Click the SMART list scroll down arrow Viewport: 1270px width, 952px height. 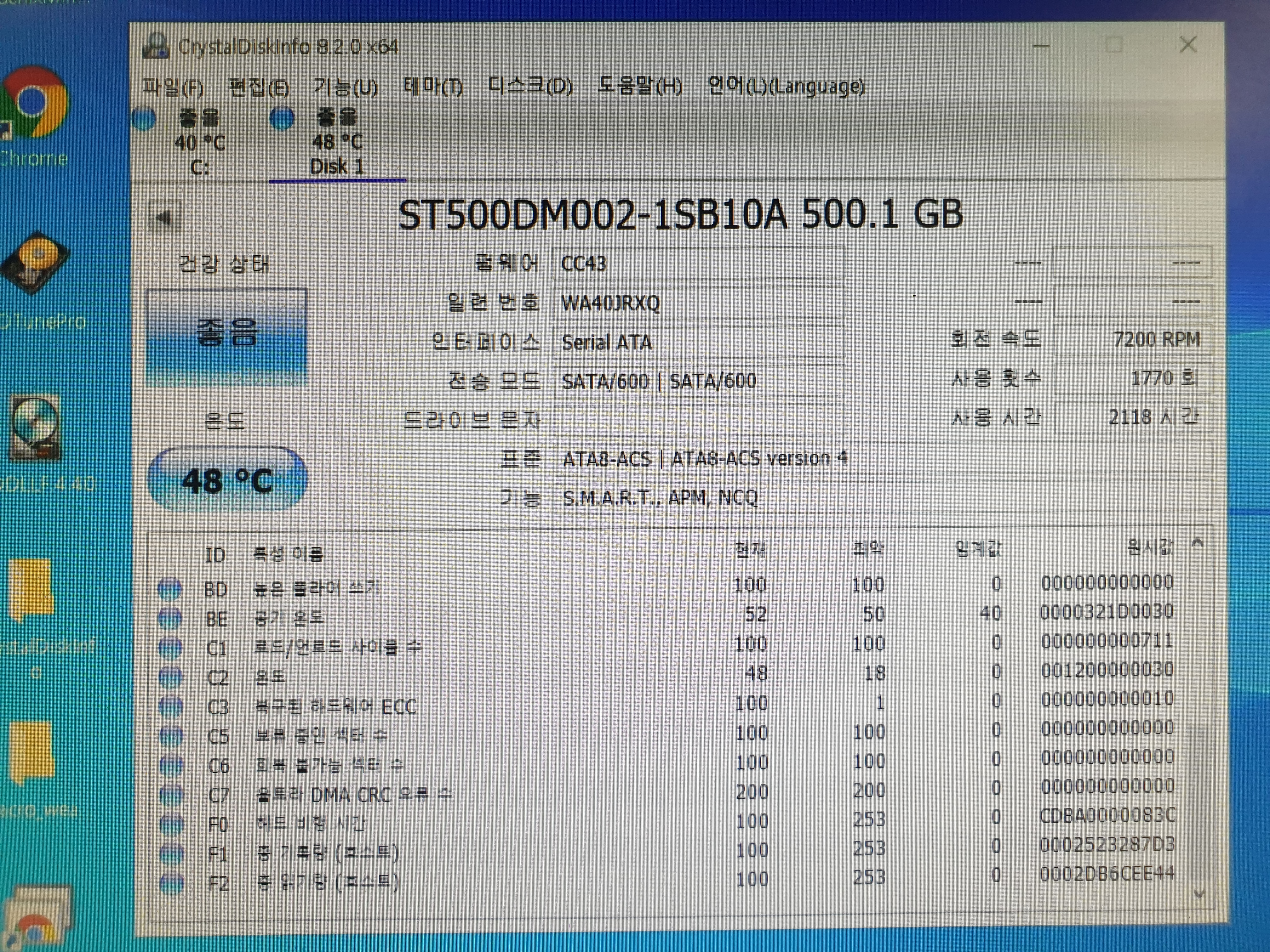tap(1199, 893)
